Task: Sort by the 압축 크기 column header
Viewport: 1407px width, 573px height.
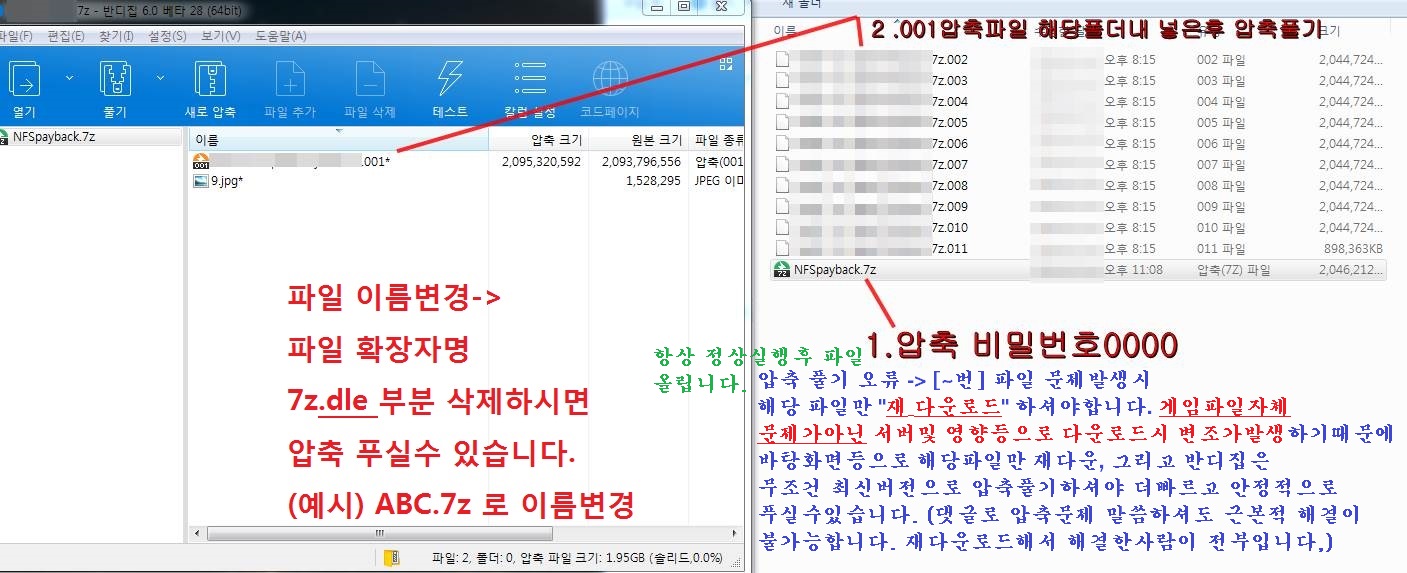Action: coord(537,140)
